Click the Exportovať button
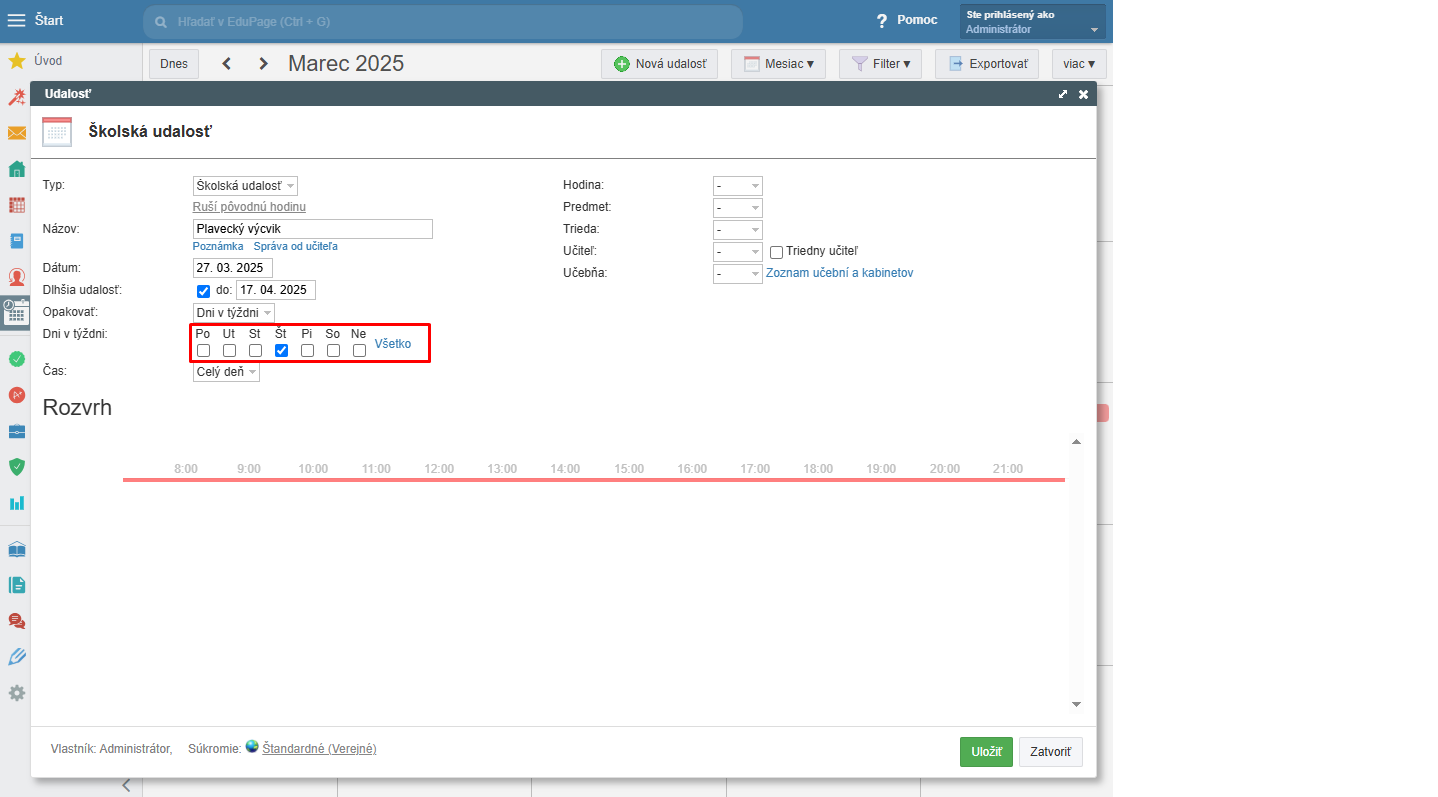Screen dimensions: 1438x797 click(986, 64)
